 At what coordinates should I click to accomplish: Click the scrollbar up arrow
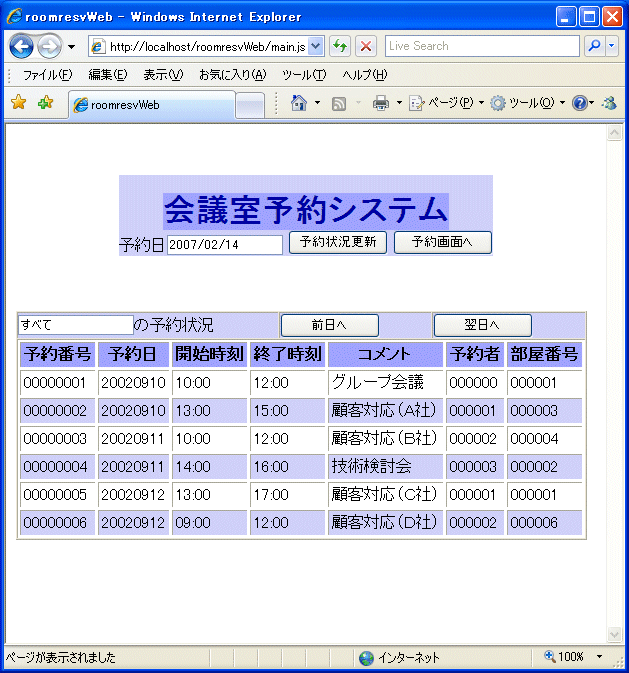[614, 133]
